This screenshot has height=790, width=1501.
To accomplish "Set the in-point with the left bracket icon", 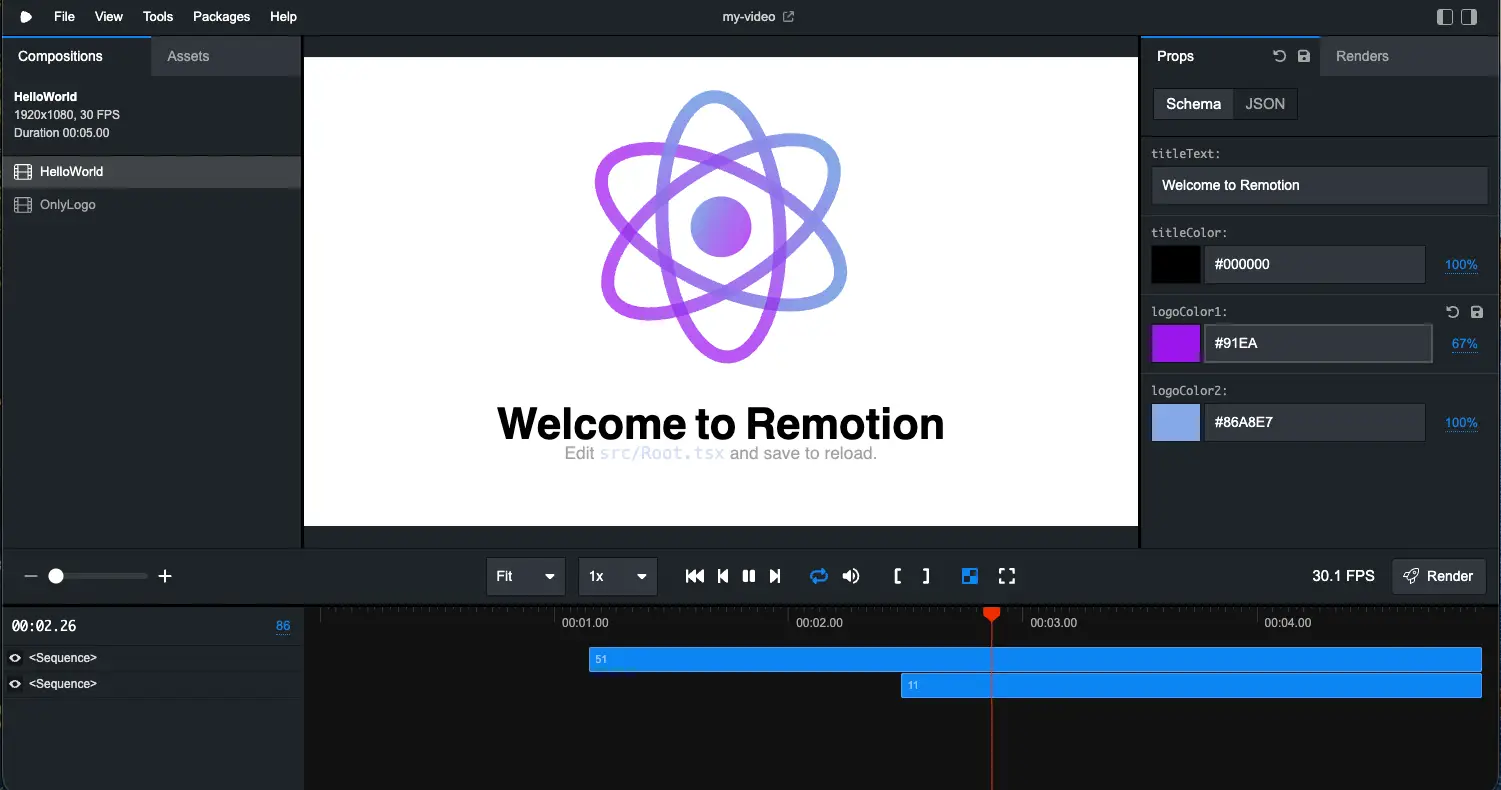I will point(898,576).
